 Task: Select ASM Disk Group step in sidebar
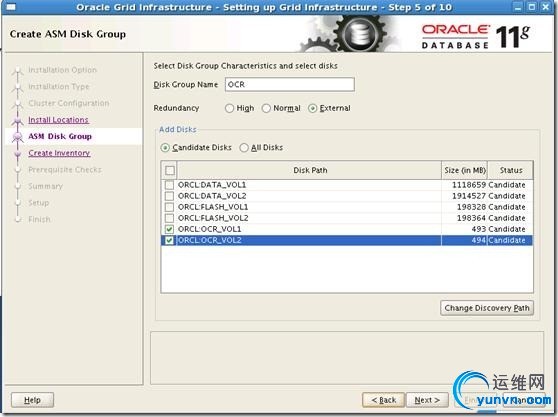click(x=60, y=137)
